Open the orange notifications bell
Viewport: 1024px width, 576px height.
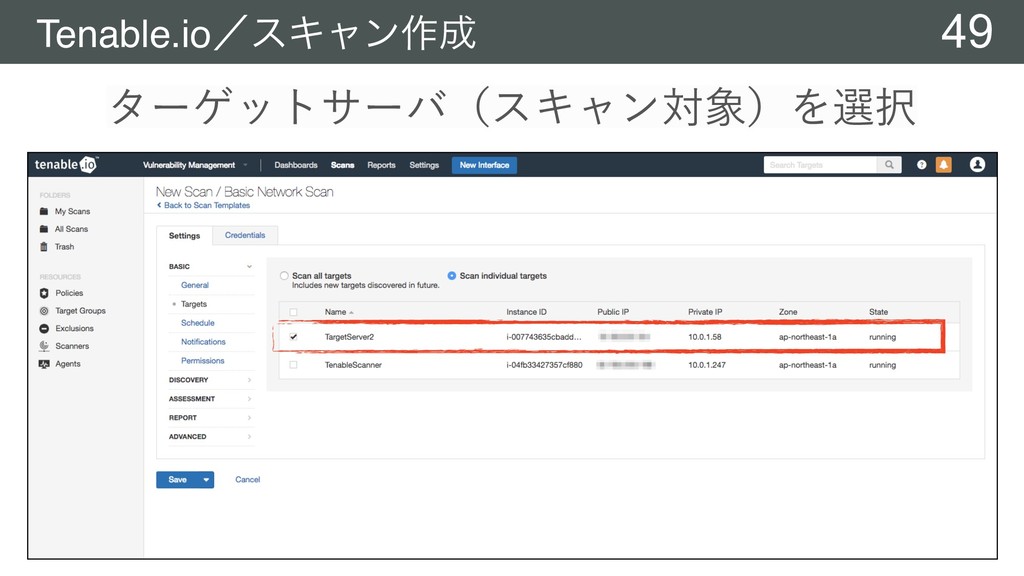pyautogui.click(x=944, y=165)
